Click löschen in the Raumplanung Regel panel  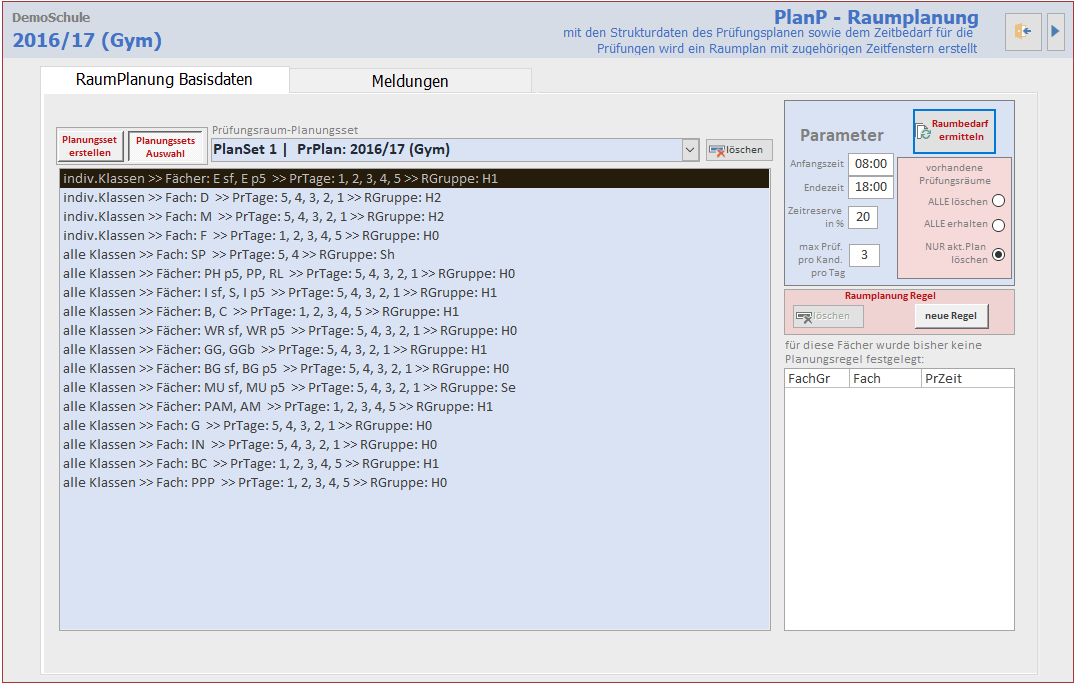tap(828, 316)
